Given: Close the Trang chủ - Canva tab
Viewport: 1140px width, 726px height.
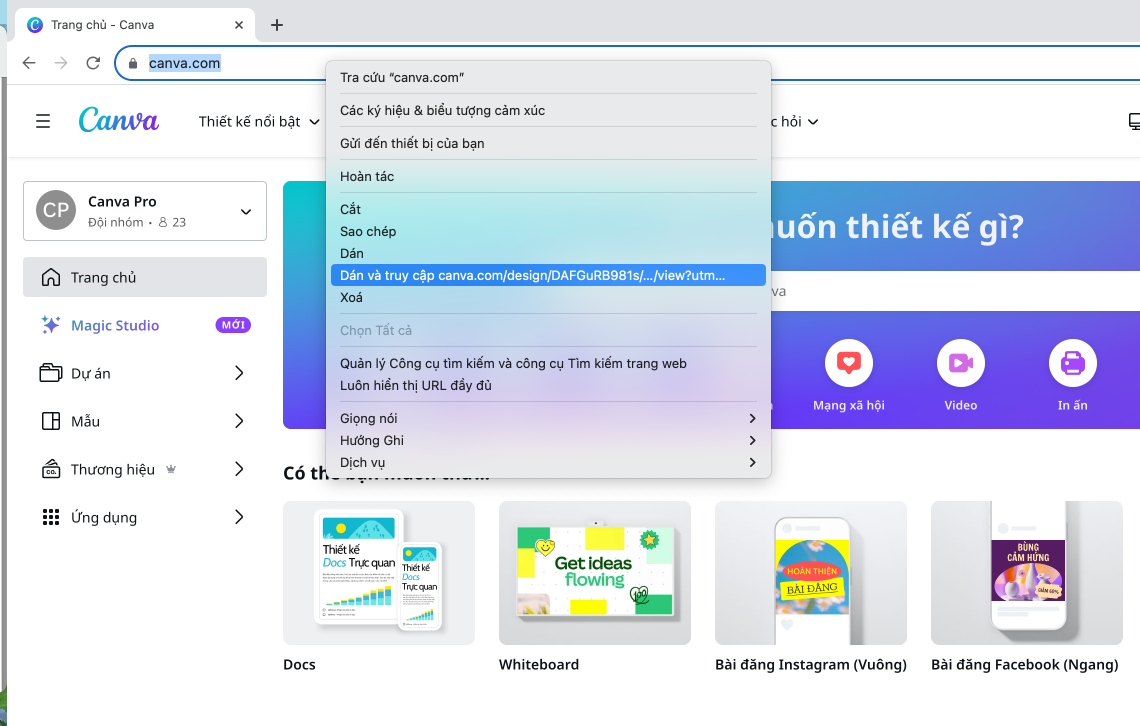Looking at the screenshot, I should (238, 25).
